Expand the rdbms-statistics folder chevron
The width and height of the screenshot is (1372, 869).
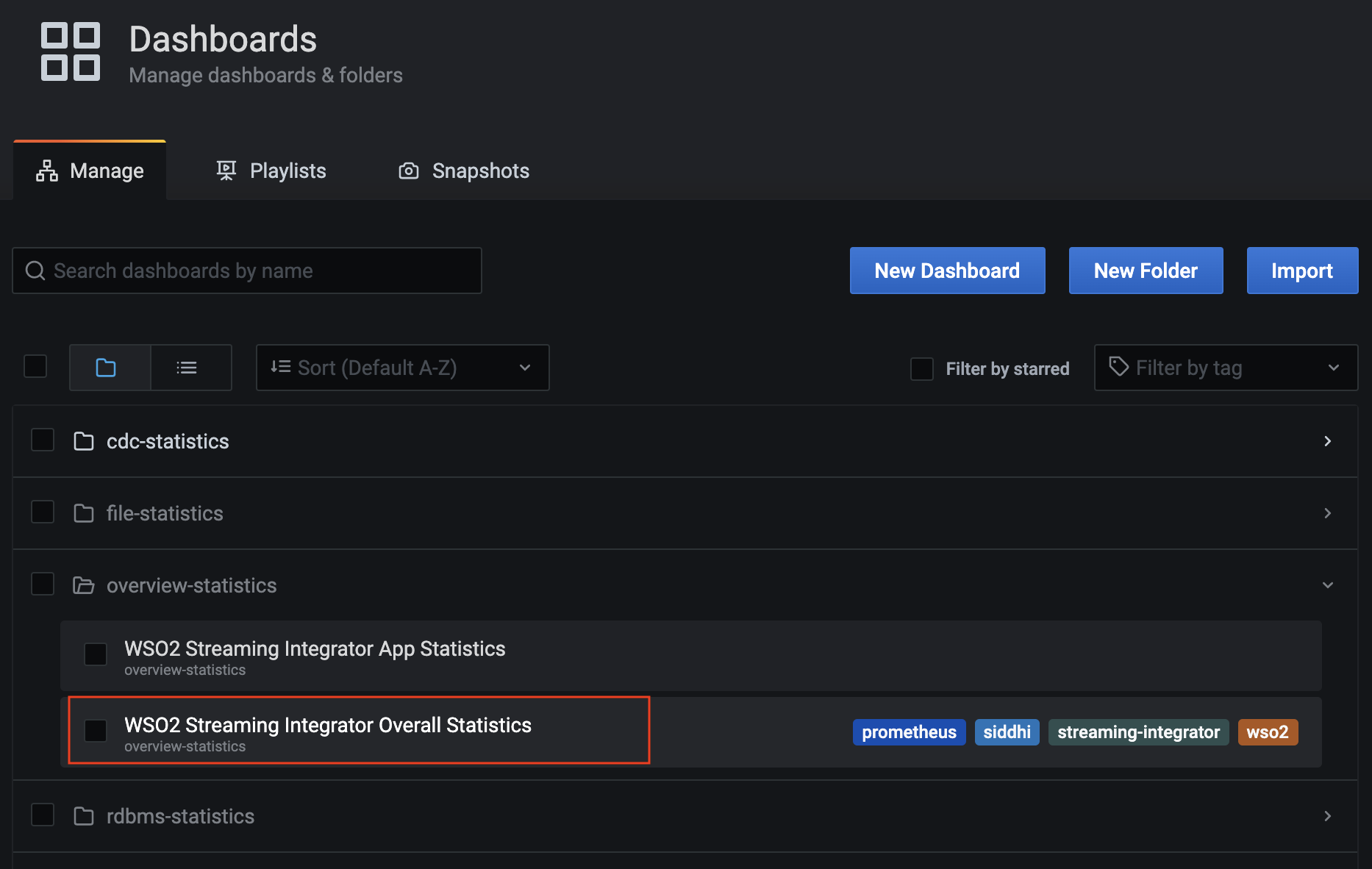1328,816
